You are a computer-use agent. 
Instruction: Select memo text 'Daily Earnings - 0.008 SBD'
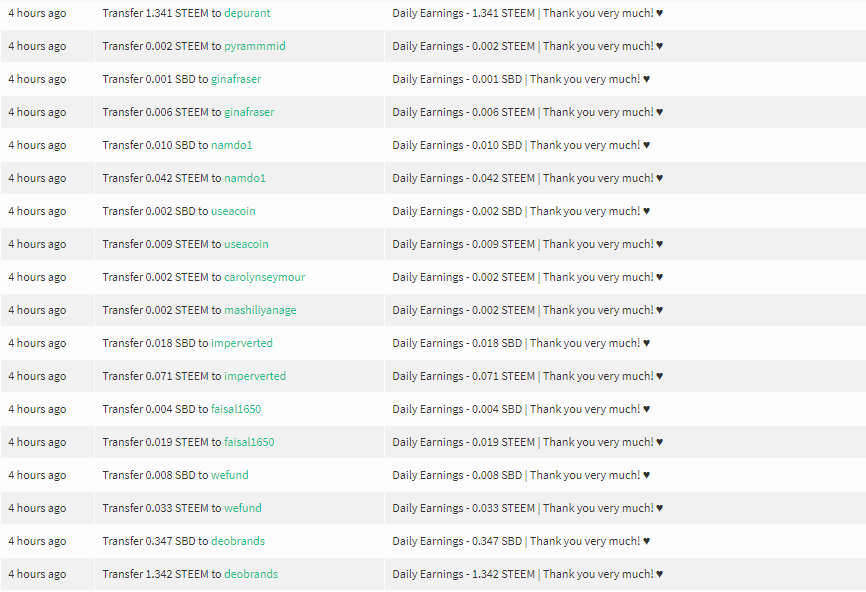(457, 475)
